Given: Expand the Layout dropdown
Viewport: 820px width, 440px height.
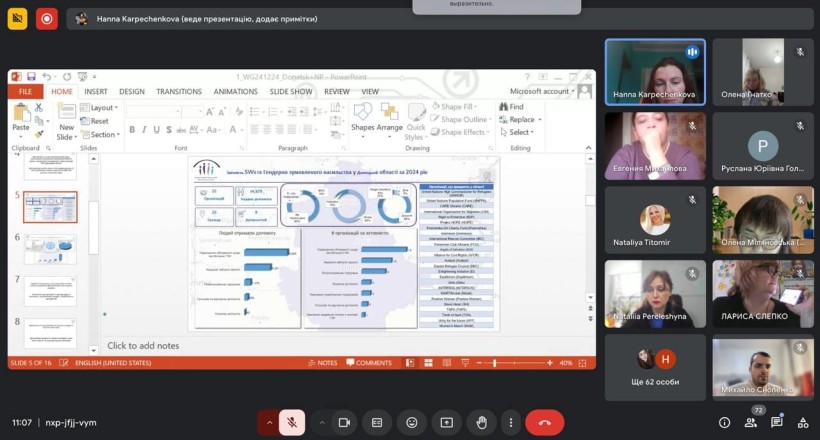Looking at the screenshot, I should pos(99,107).
